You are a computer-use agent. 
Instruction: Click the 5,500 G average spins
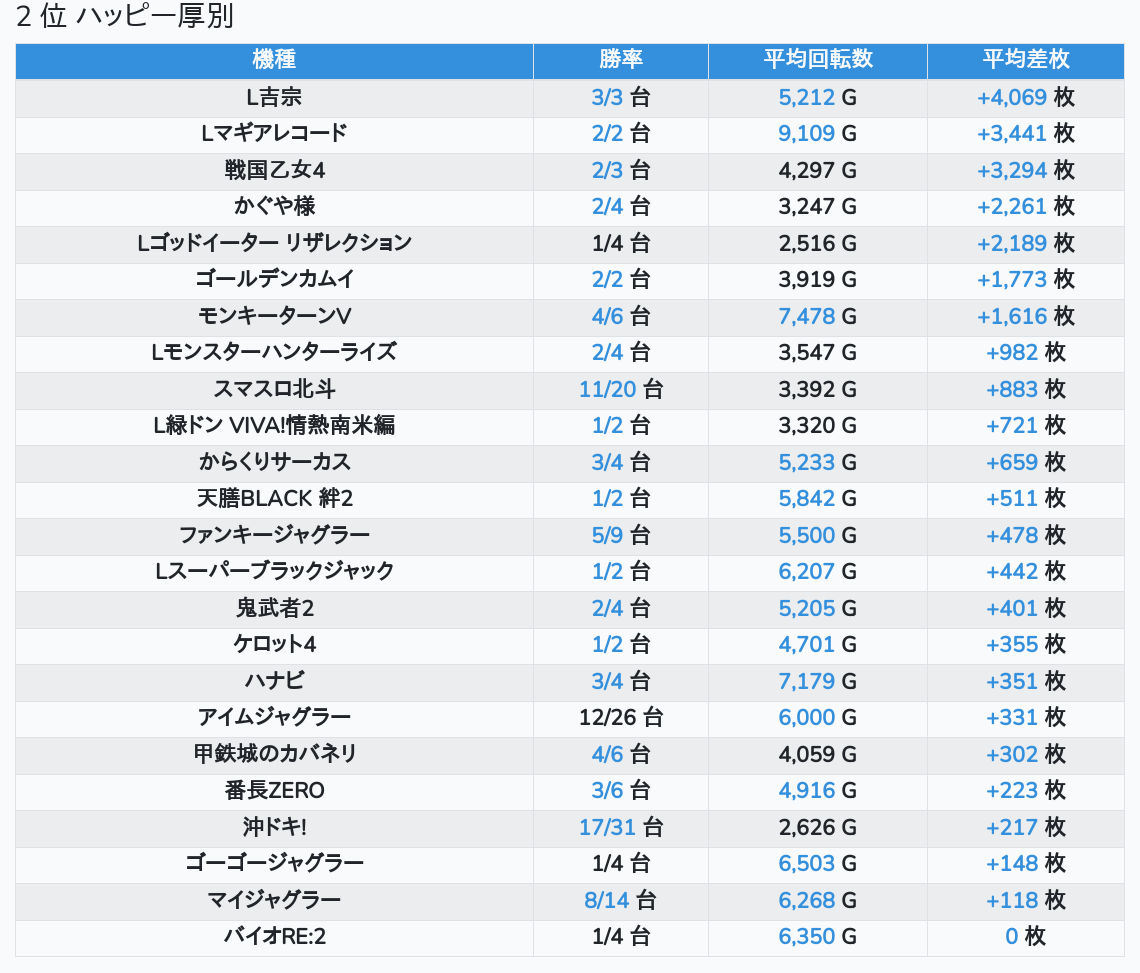coord(818,535)
